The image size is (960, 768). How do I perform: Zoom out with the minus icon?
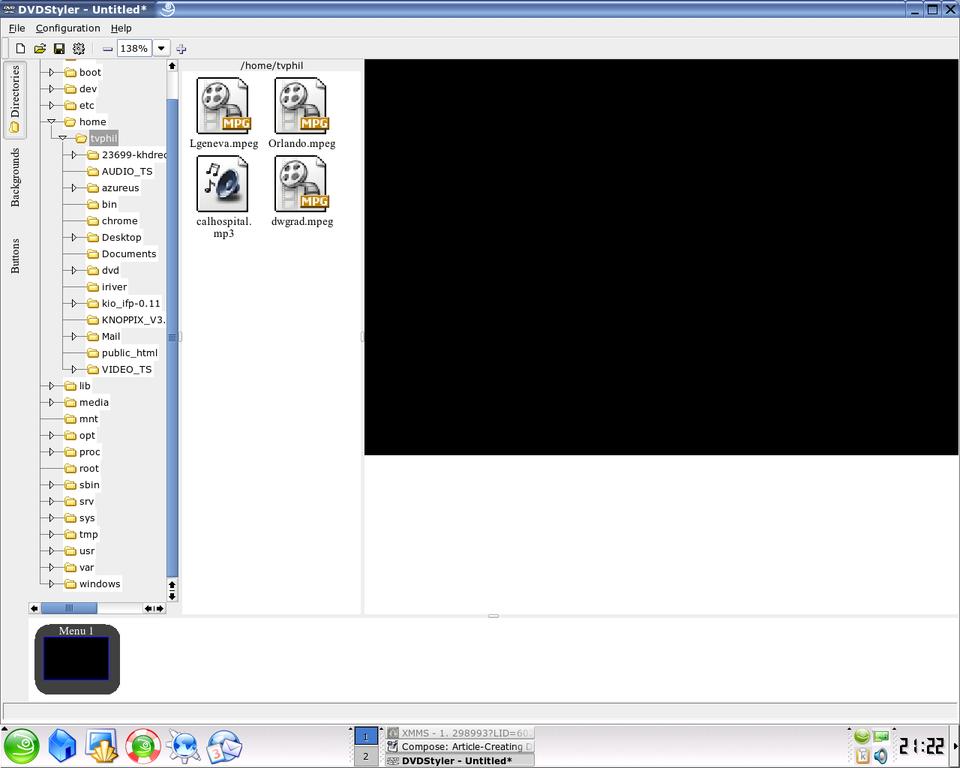[108, 48]
